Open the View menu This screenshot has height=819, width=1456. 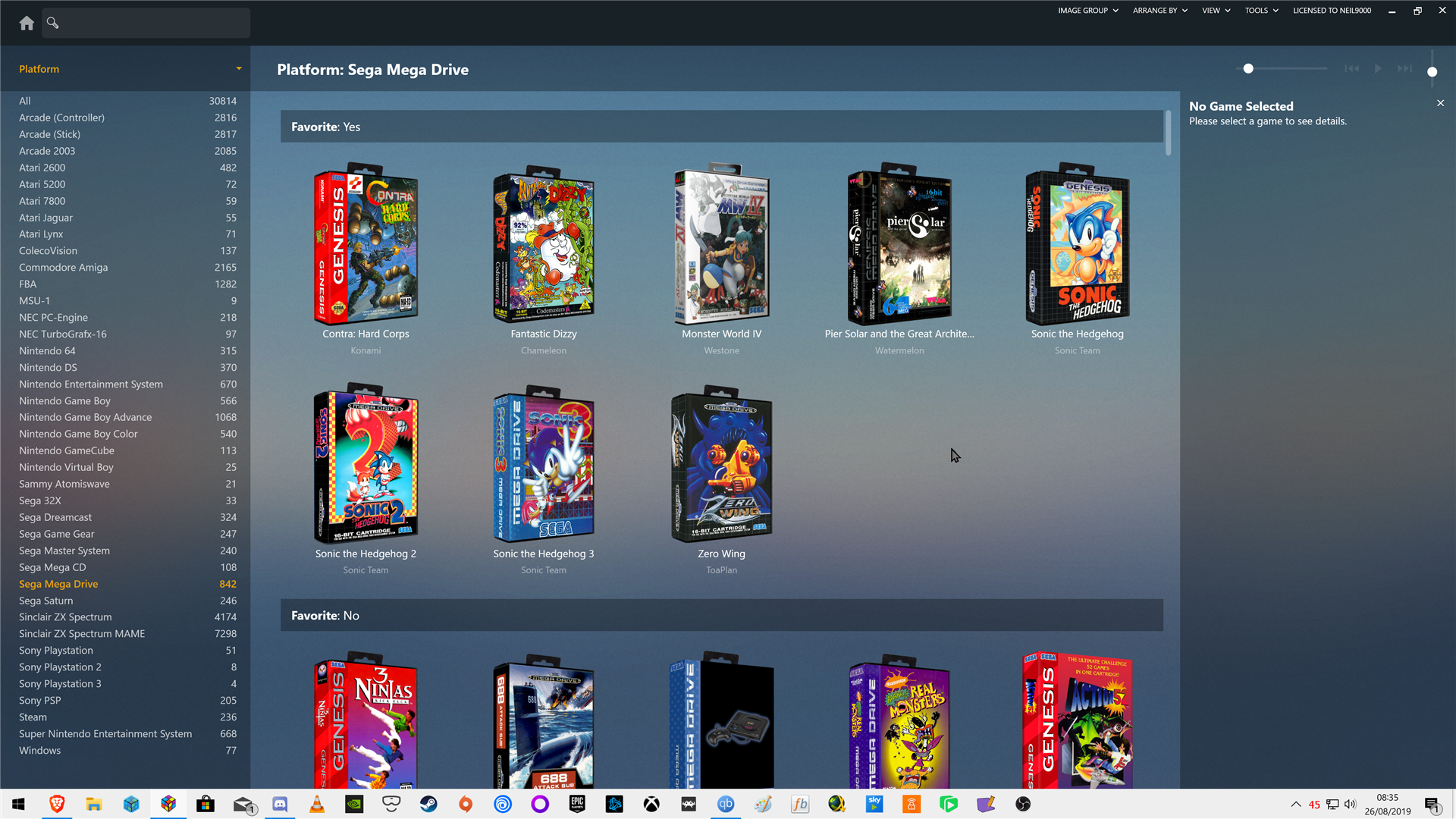pyautogui.click(x=1216, y=11)
